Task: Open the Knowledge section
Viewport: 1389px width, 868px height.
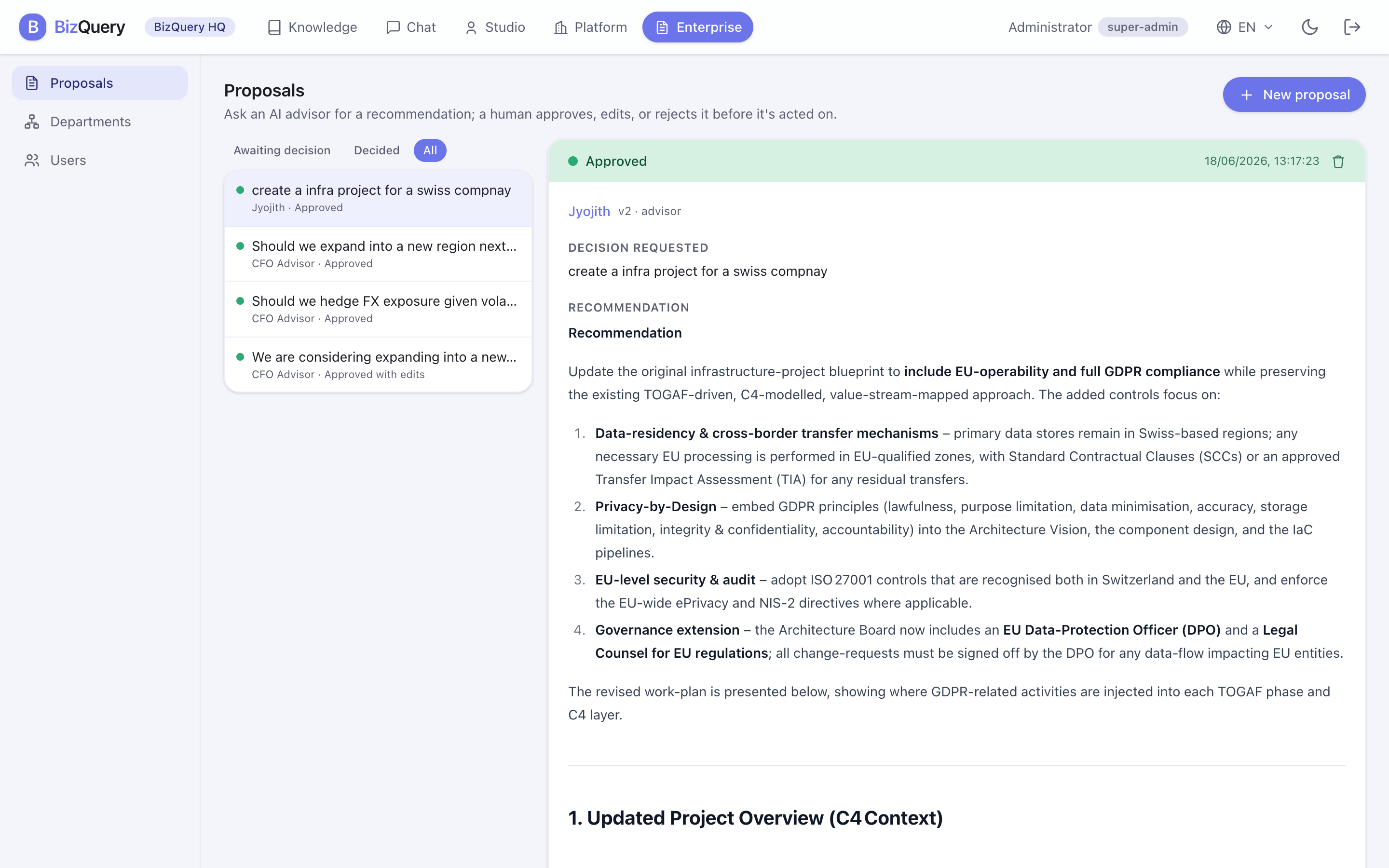Action: tap(312, 27)
